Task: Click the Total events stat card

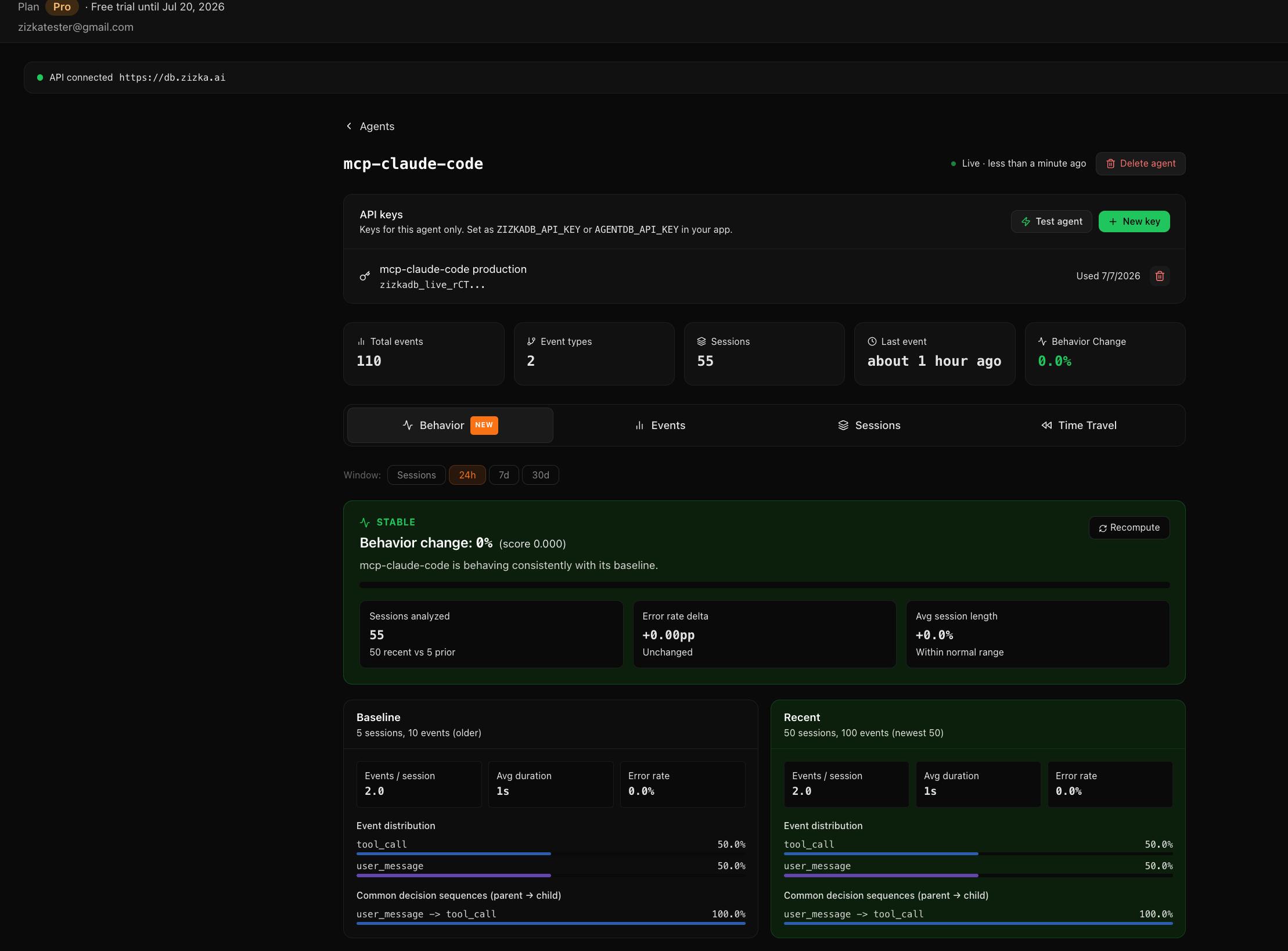Action: coord(423,354)
